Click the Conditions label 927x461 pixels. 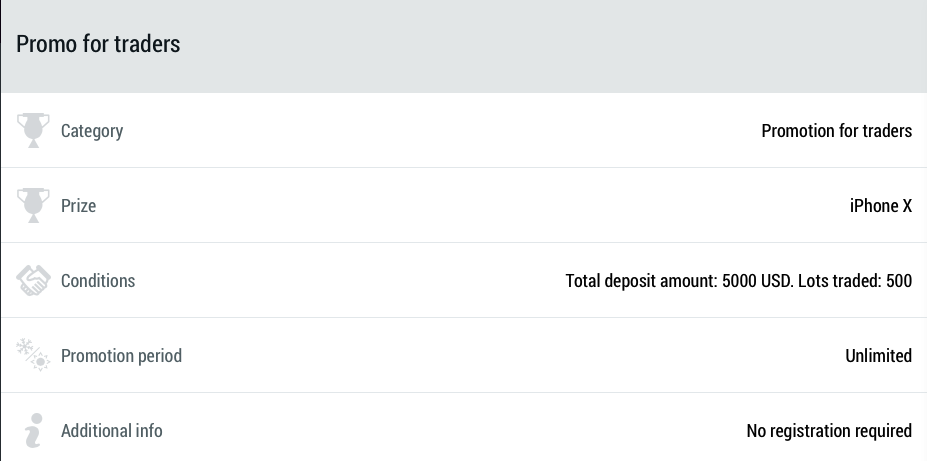98,281
